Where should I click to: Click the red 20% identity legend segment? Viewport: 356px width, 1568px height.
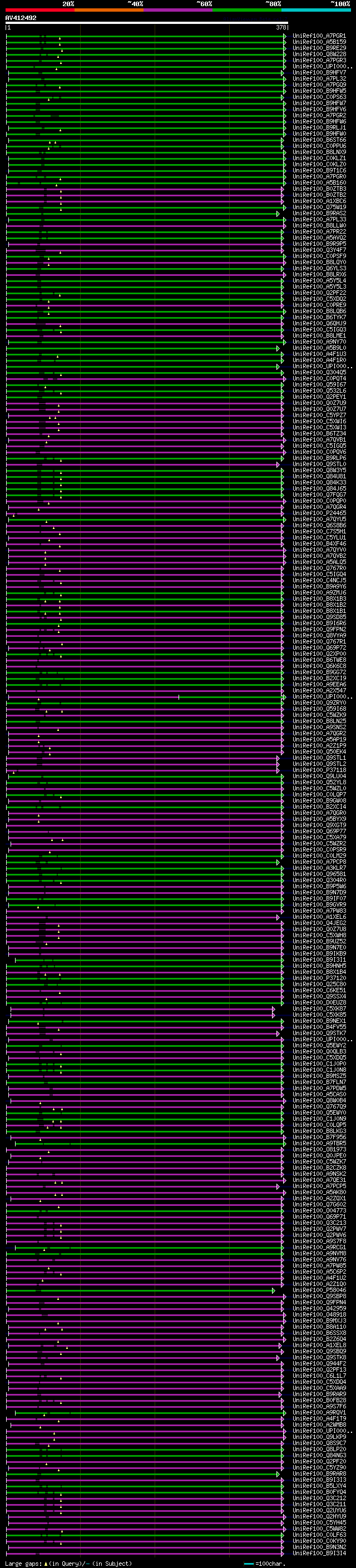[x=39, y=11]
